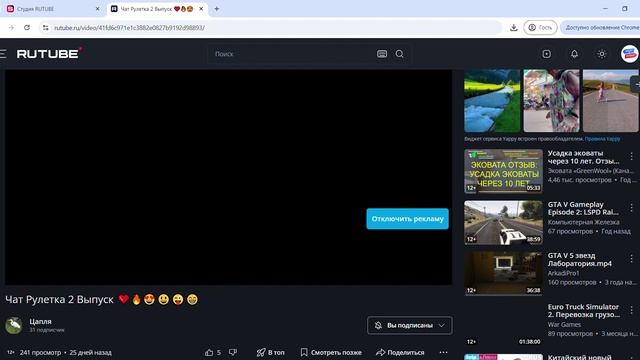Like the video with thumbs up

coord(209,352)
